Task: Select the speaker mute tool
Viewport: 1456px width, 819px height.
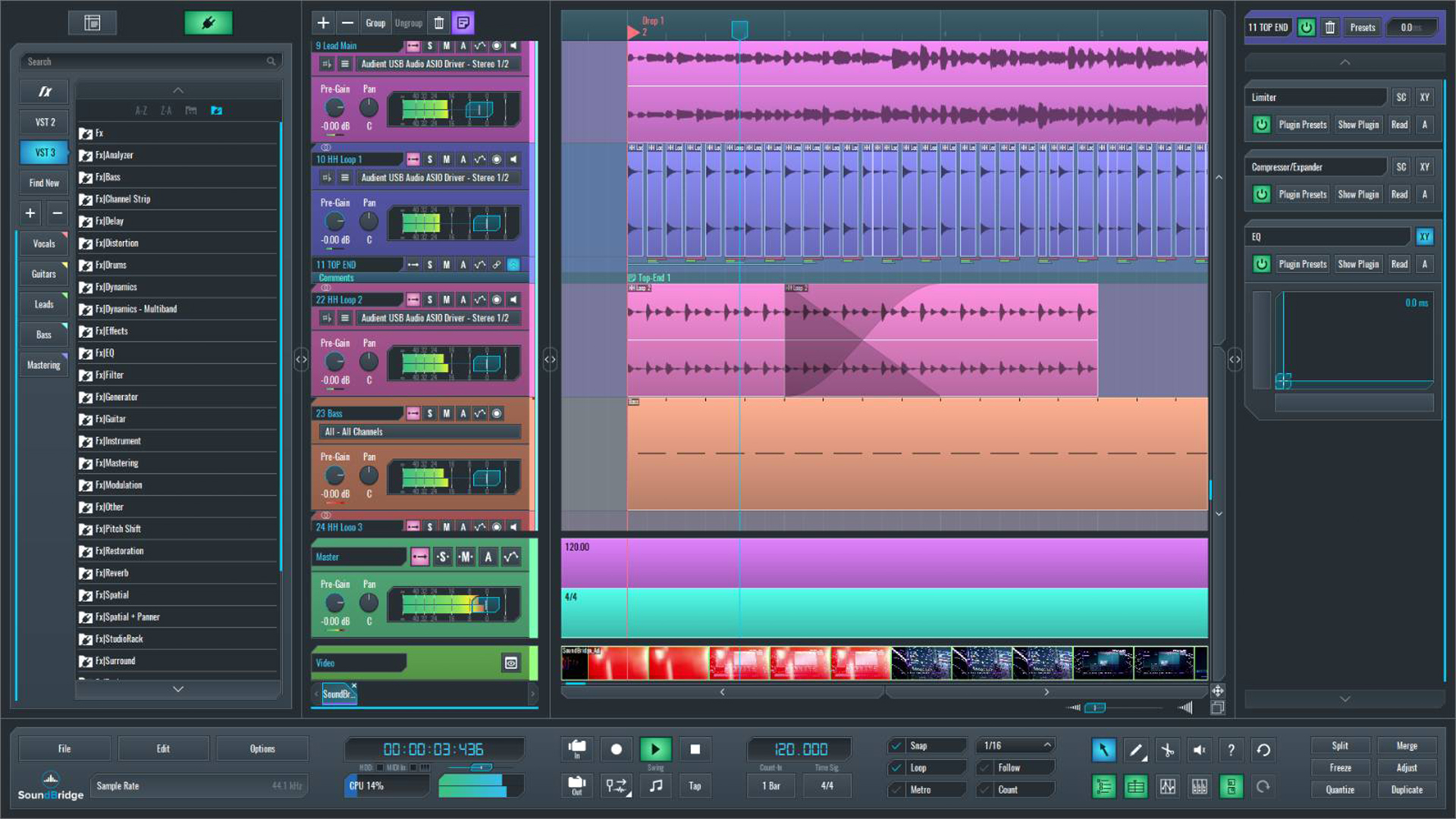Action: [1199, 750]
